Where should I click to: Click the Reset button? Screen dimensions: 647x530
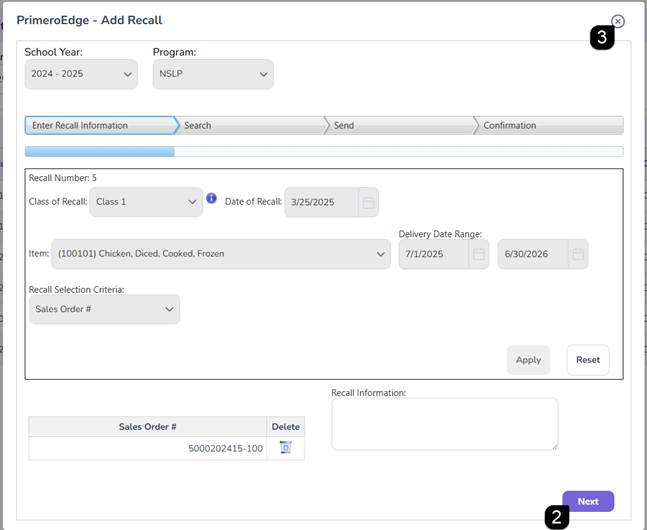click(x=588, y=360)
